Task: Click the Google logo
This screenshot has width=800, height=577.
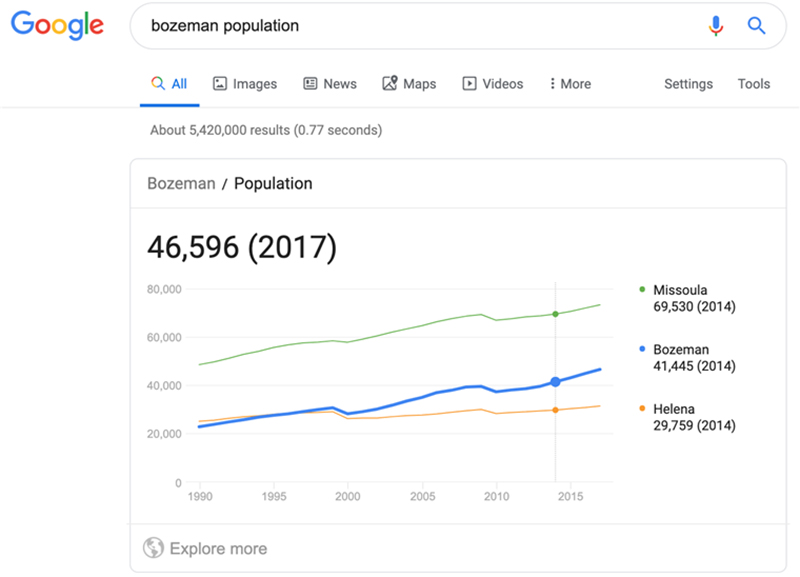Action: [57, 26]
